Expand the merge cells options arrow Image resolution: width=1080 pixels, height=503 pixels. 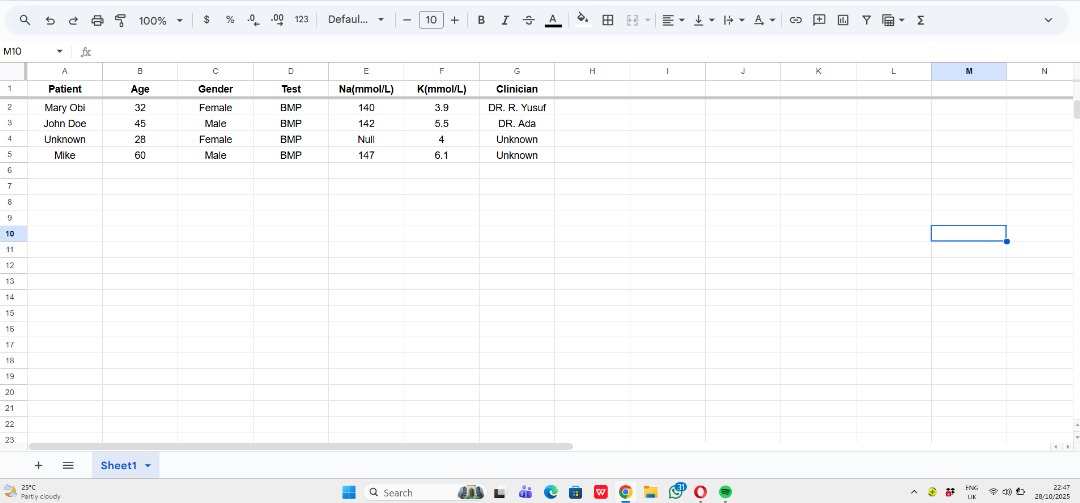pyautogui.click(x=647, y=21)
